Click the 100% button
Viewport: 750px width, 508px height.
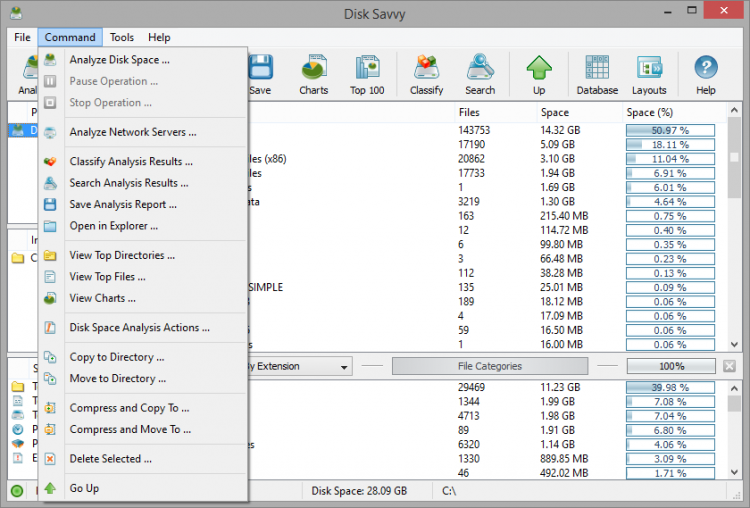click(672, 366)
